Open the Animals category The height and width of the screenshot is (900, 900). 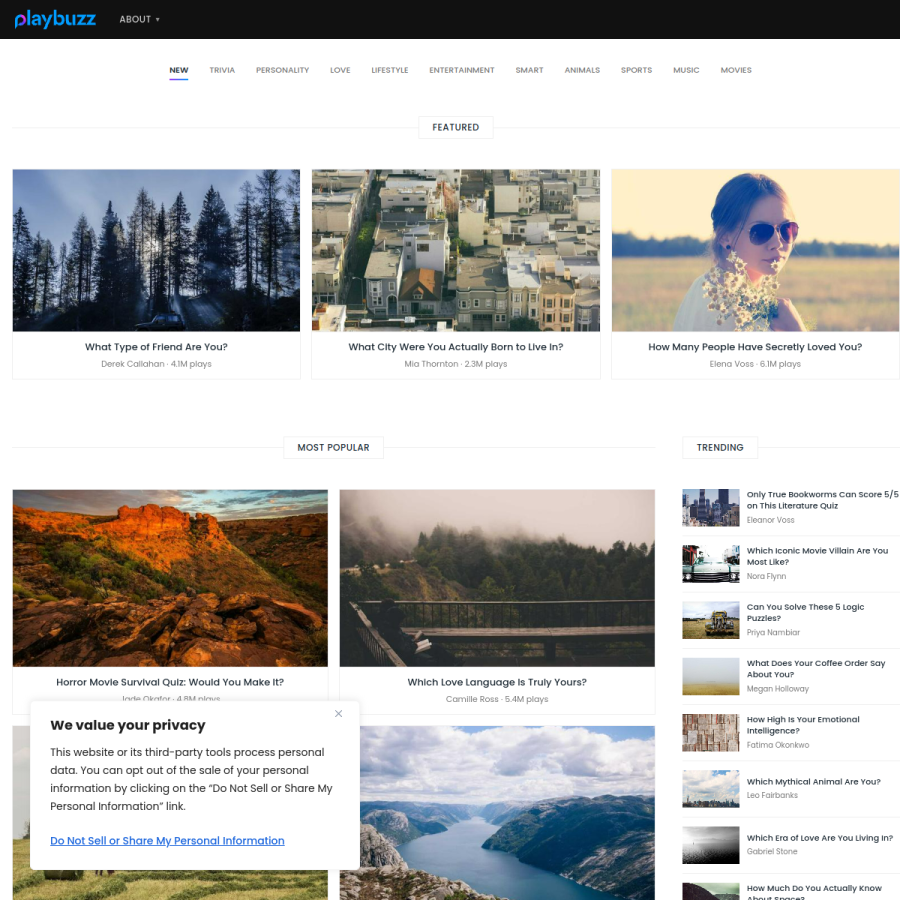[582, 70]
